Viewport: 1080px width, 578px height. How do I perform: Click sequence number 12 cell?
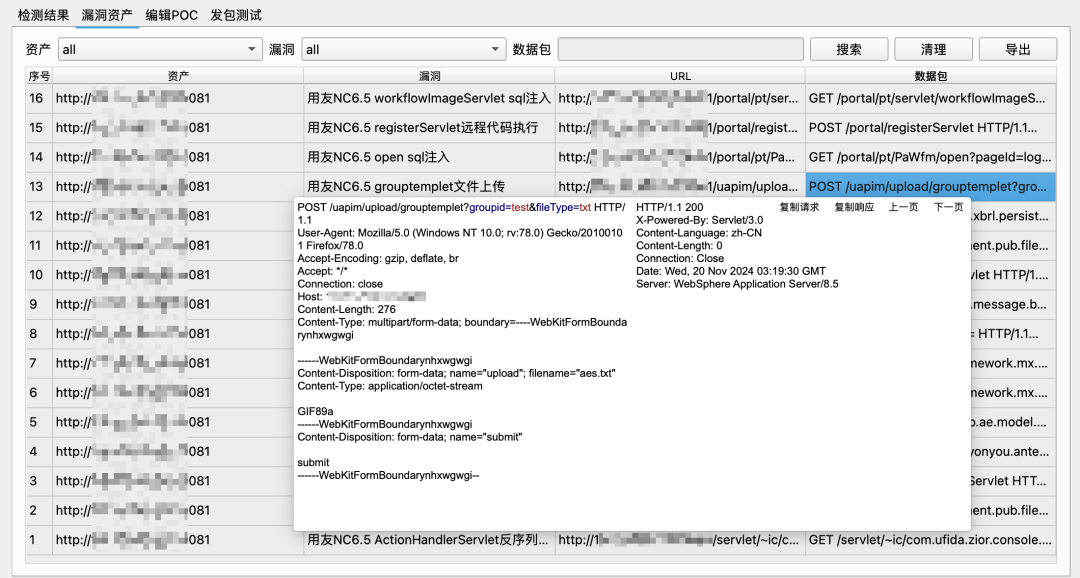(x=39, y=216)
